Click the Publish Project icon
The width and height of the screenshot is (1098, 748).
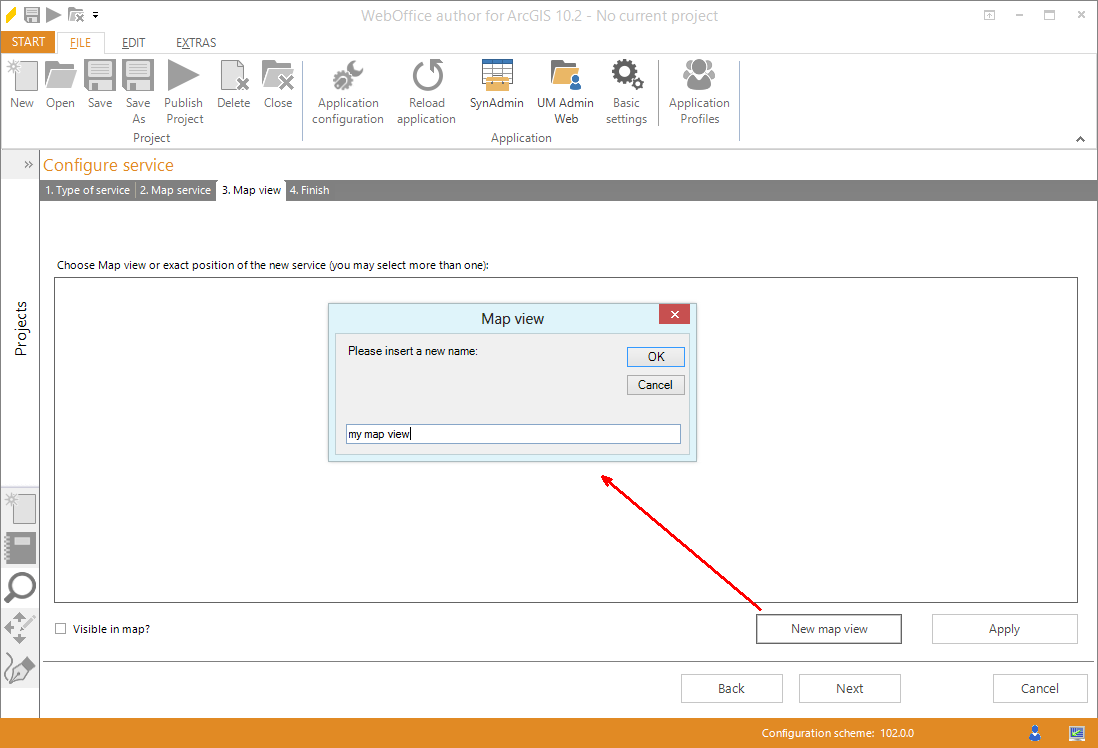tap(184, 90)
